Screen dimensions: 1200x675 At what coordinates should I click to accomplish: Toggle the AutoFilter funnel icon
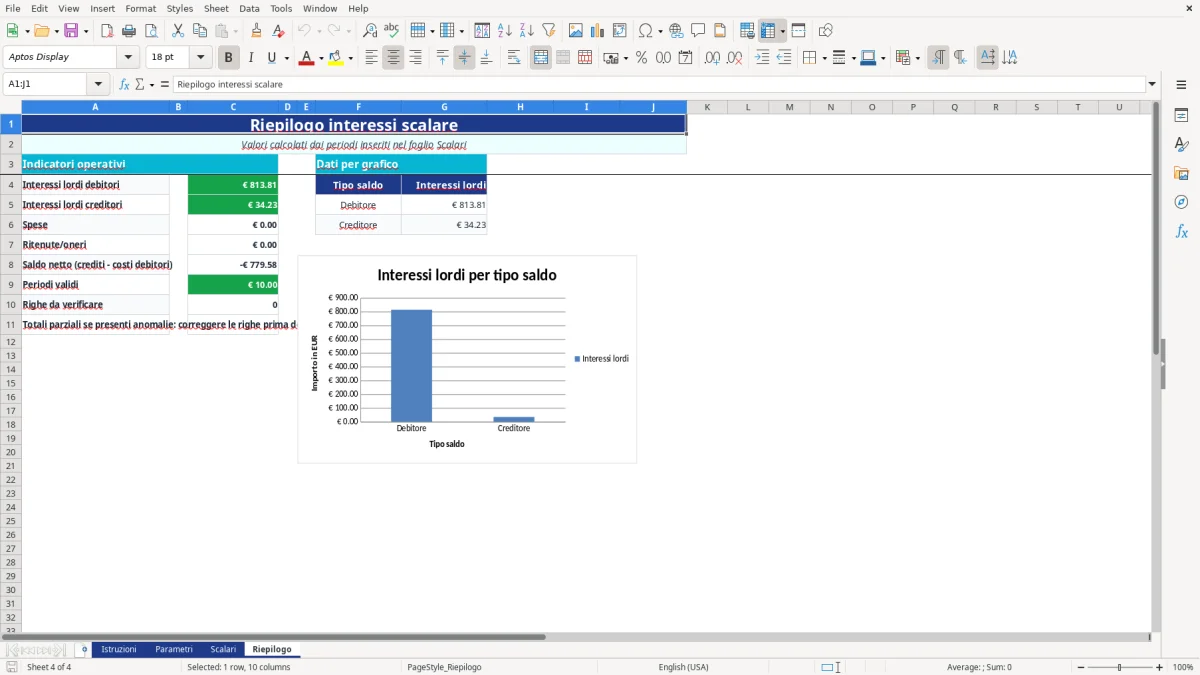[x=549, y=31]
